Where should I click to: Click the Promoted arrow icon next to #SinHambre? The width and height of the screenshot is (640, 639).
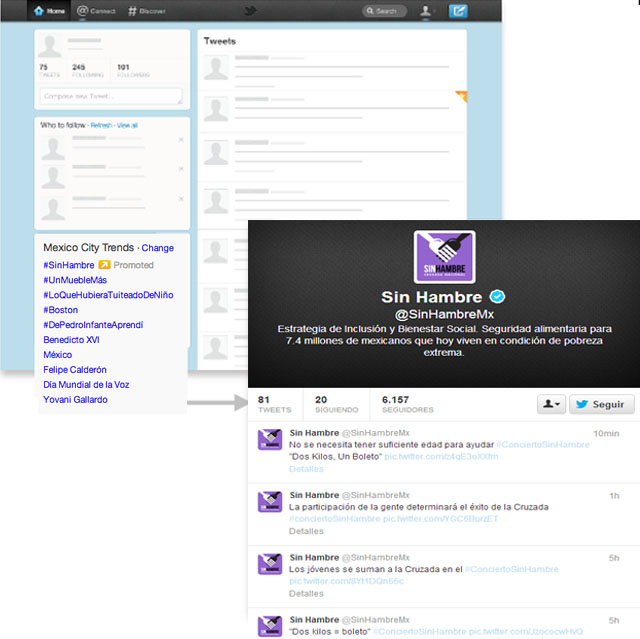(x=104, y=265)
